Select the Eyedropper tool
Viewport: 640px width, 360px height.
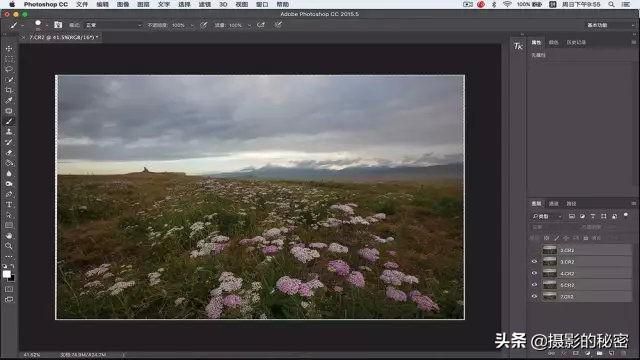tap(9, 100)
